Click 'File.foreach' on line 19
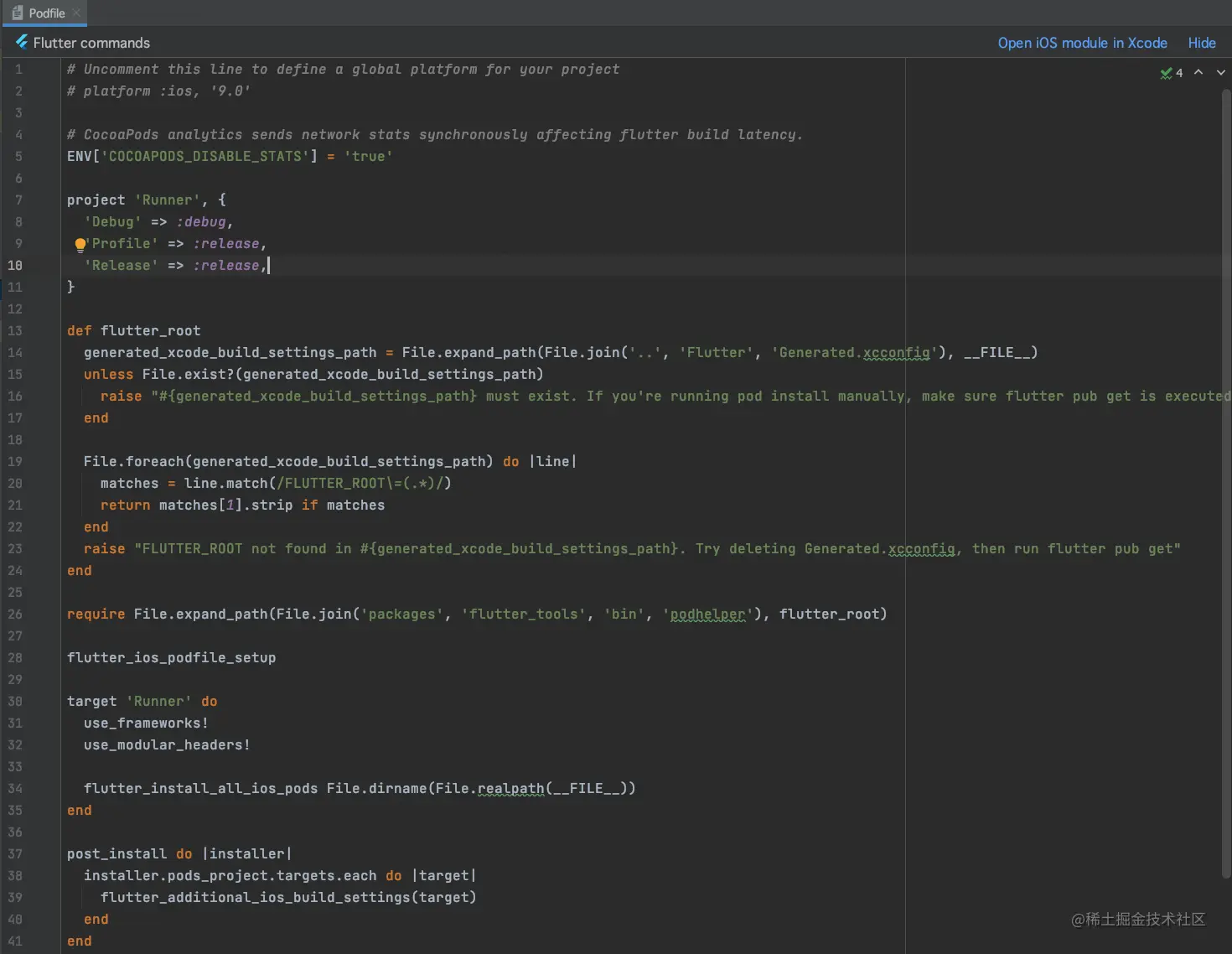Image resolution: width=1232 pixels, height=954 pixels. [x=133, y=461]
